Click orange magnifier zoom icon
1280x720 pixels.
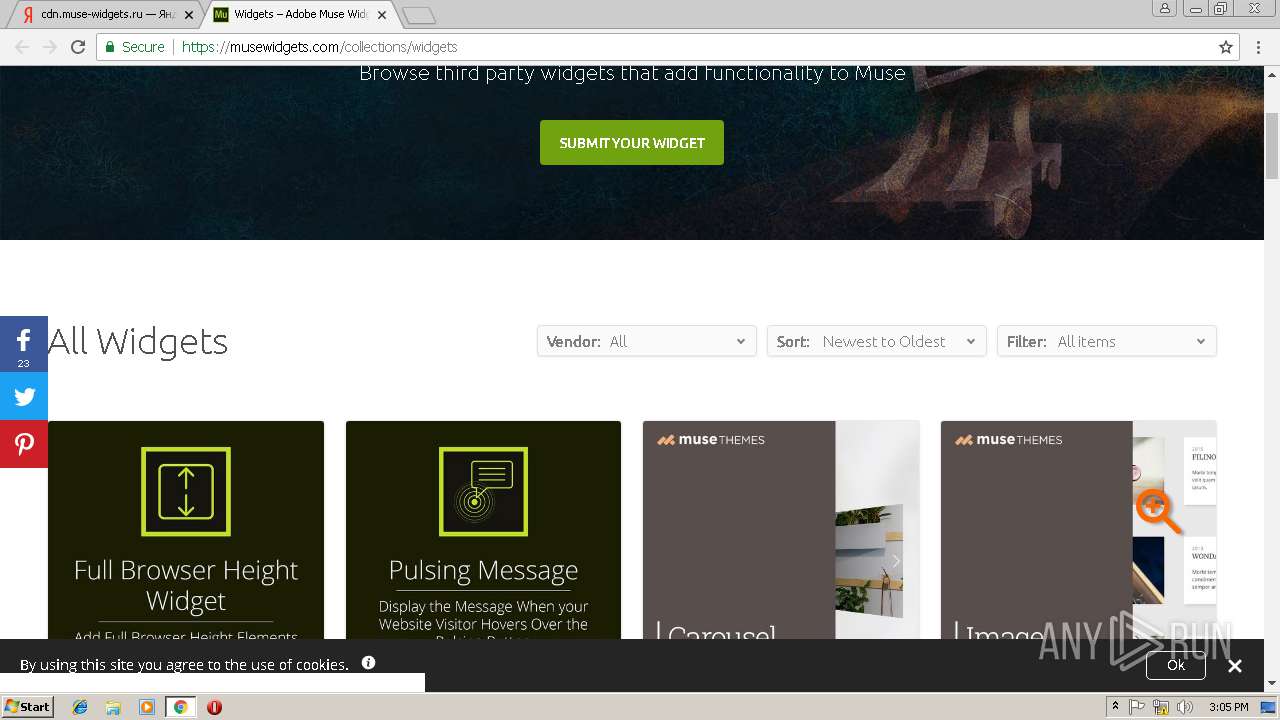click(x=1158, y=511)
